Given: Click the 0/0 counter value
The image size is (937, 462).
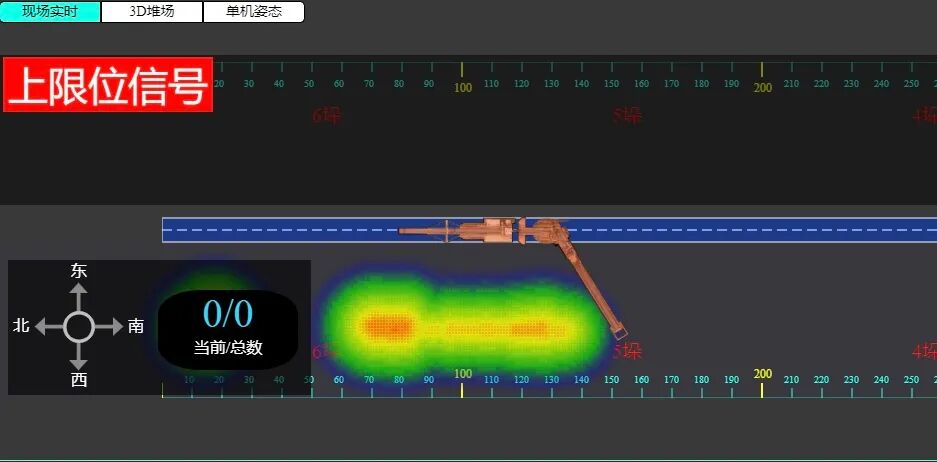Looking at the screenshot, I should click(228, 314).
